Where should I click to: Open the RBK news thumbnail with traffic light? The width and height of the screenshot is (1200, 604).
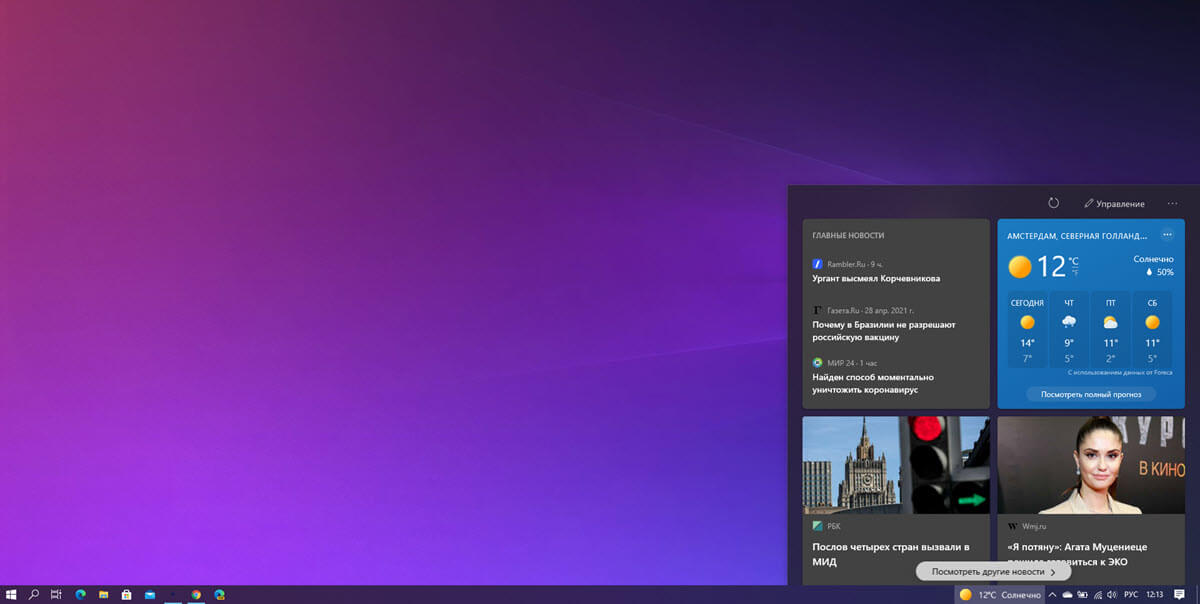[882, 465]
